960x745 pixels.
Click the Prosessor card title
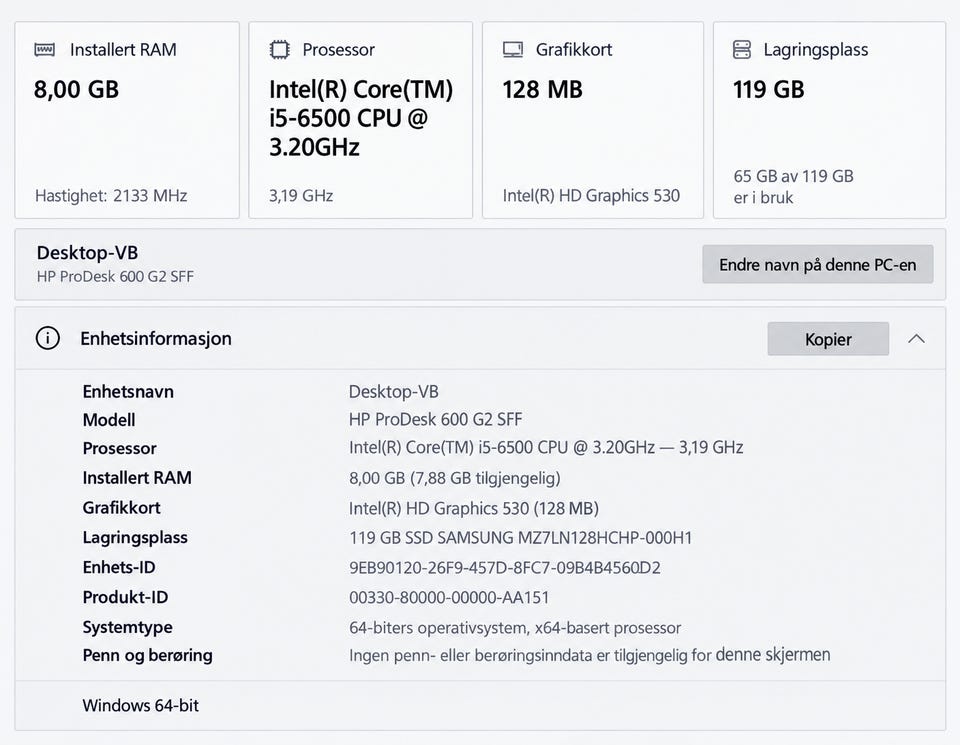point(339,50)
